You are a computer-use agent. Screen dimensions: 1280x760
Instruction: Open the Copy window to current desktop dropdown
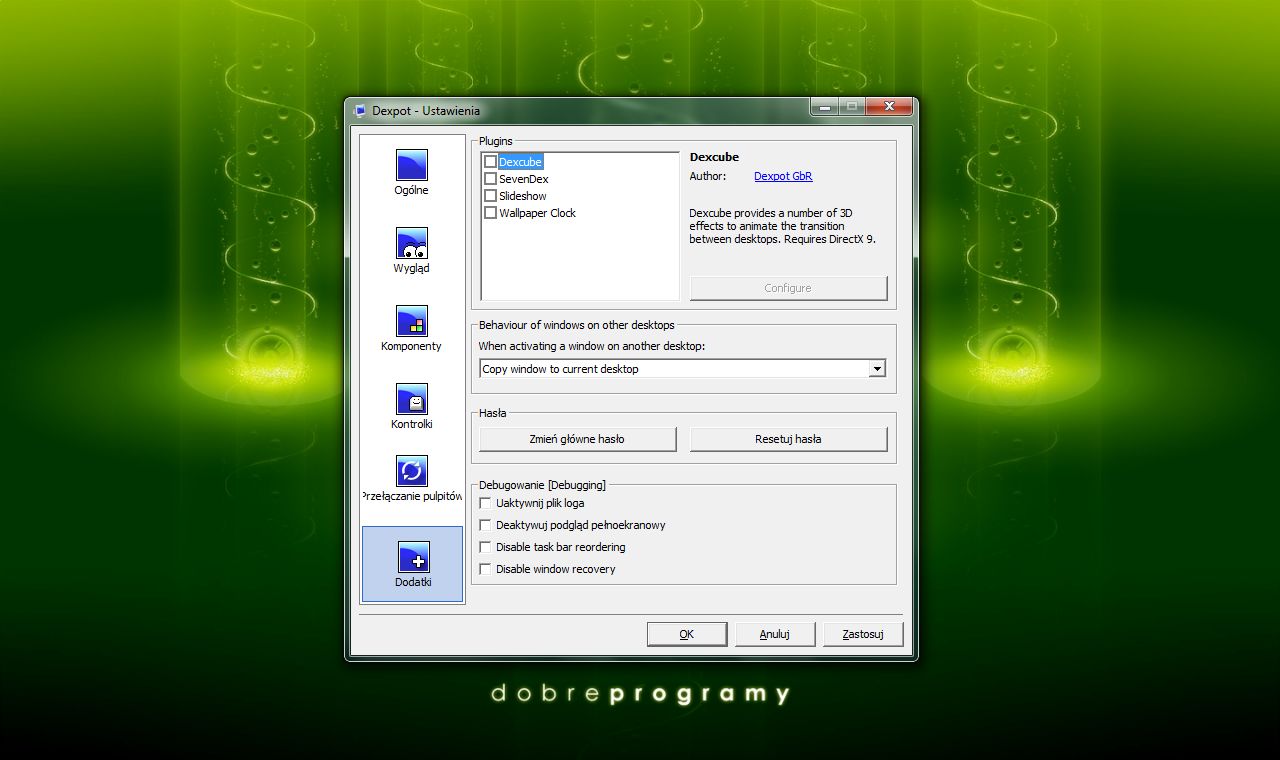click(x=682, y=369)
